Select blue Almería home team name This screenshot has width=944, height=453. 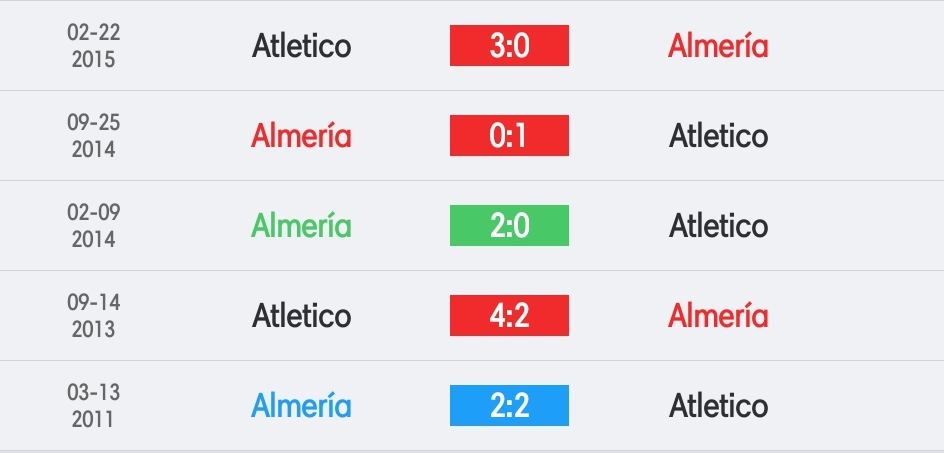pyautogui.click(x=301, y=405)
